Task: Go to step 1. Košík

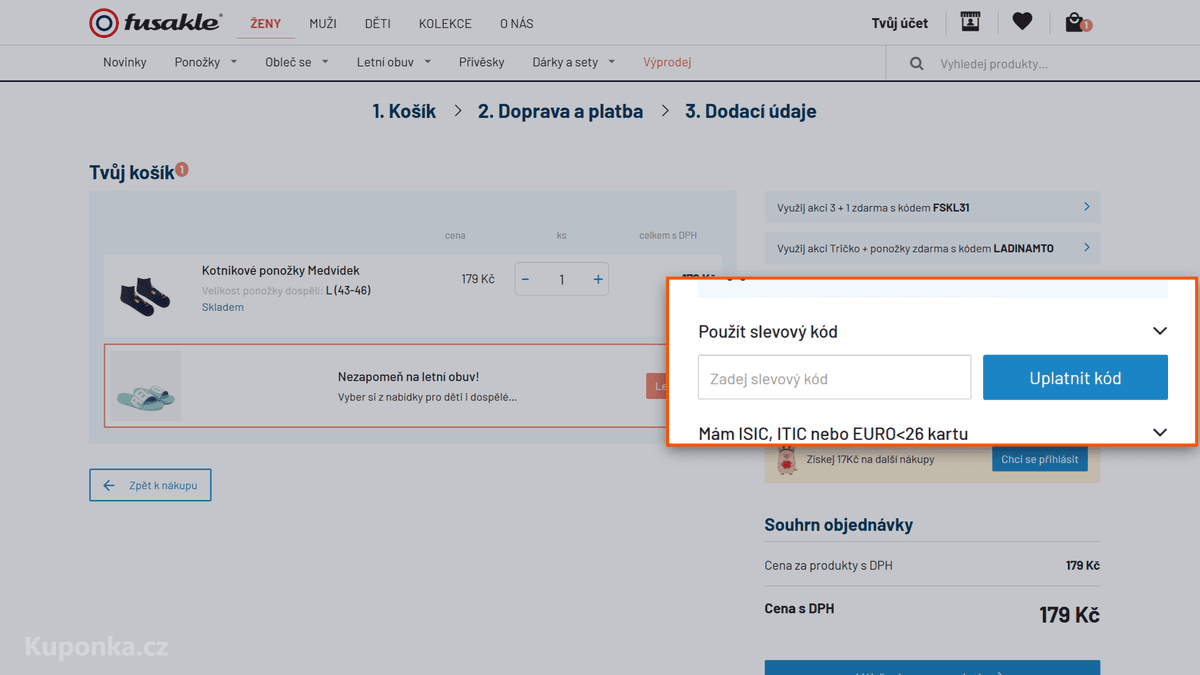Action: click(404, 111)
